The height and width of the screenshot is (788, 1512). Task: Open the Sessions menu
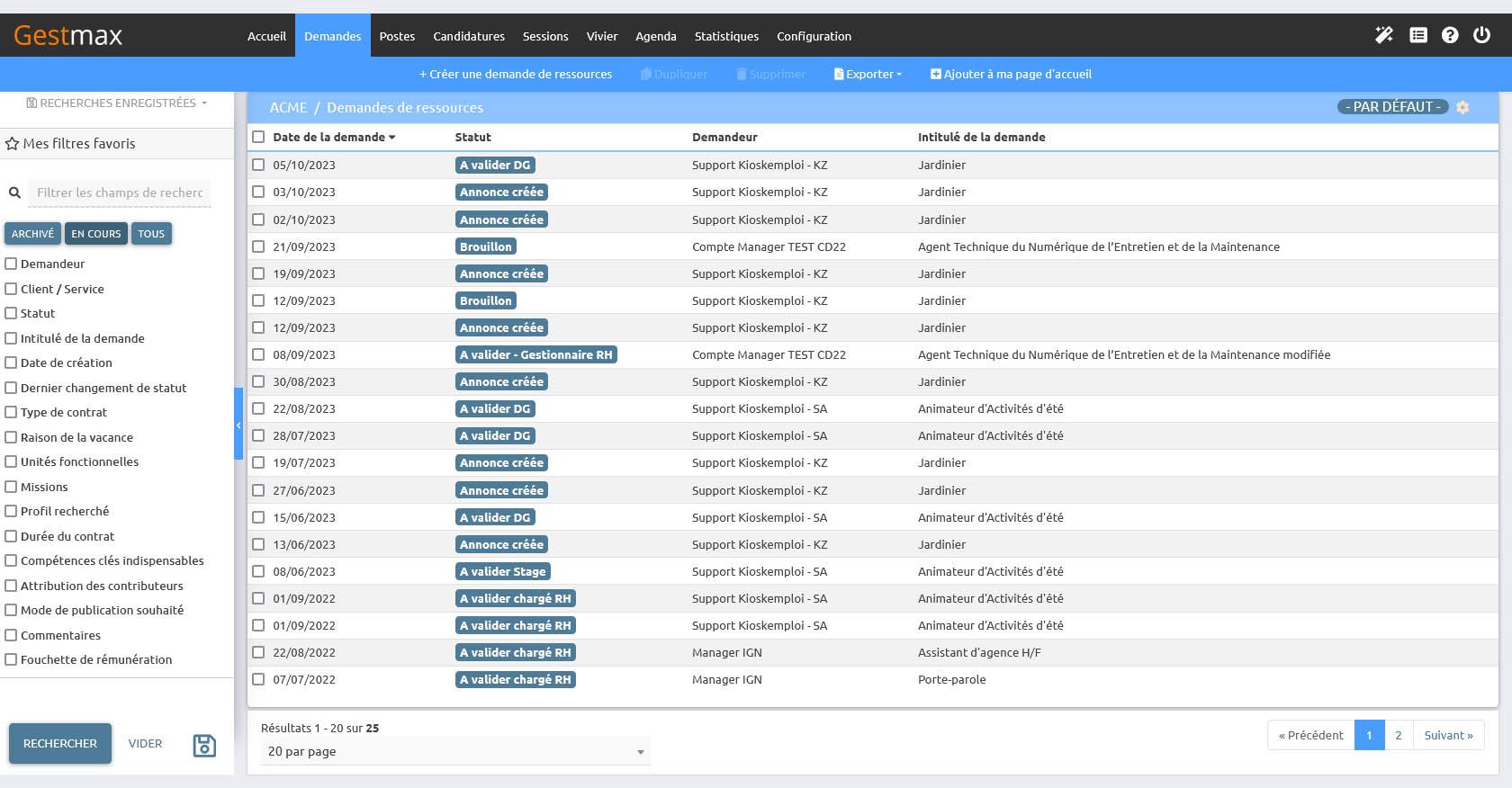coord(545,36)
